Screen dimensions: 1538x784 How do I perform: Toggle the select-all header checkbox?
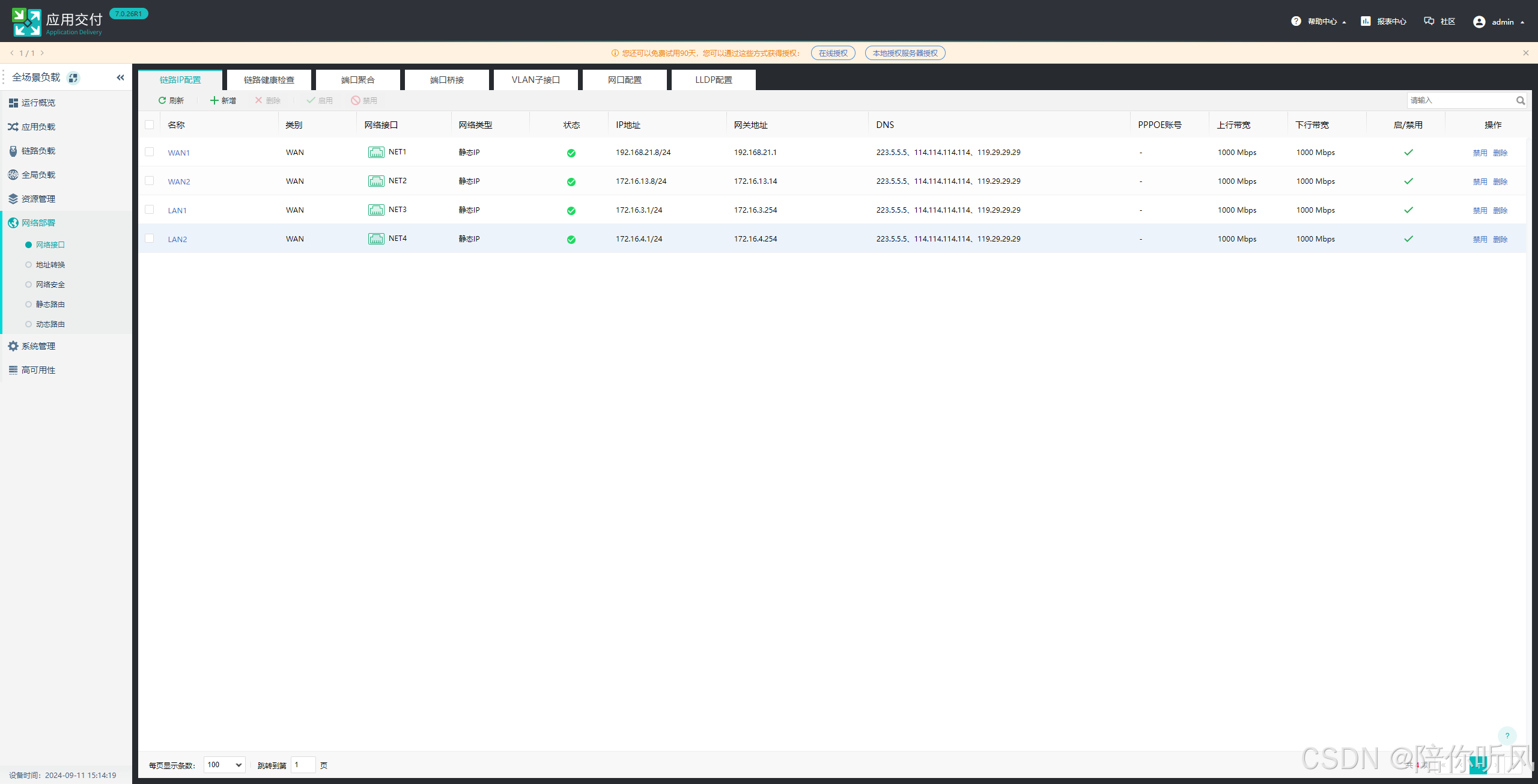point(150,124)
